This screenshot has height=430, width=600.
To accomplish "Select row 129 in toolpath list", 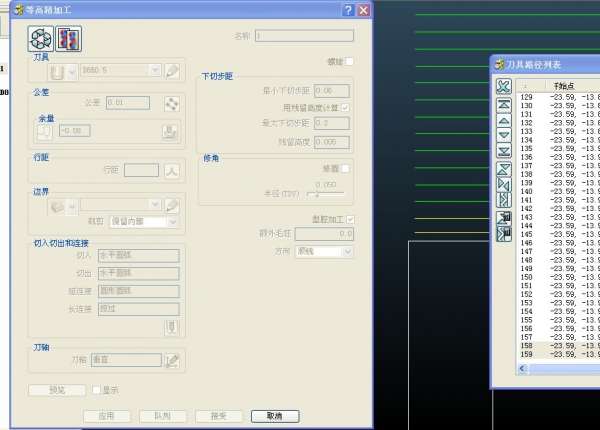I will (x=558, y=97).
